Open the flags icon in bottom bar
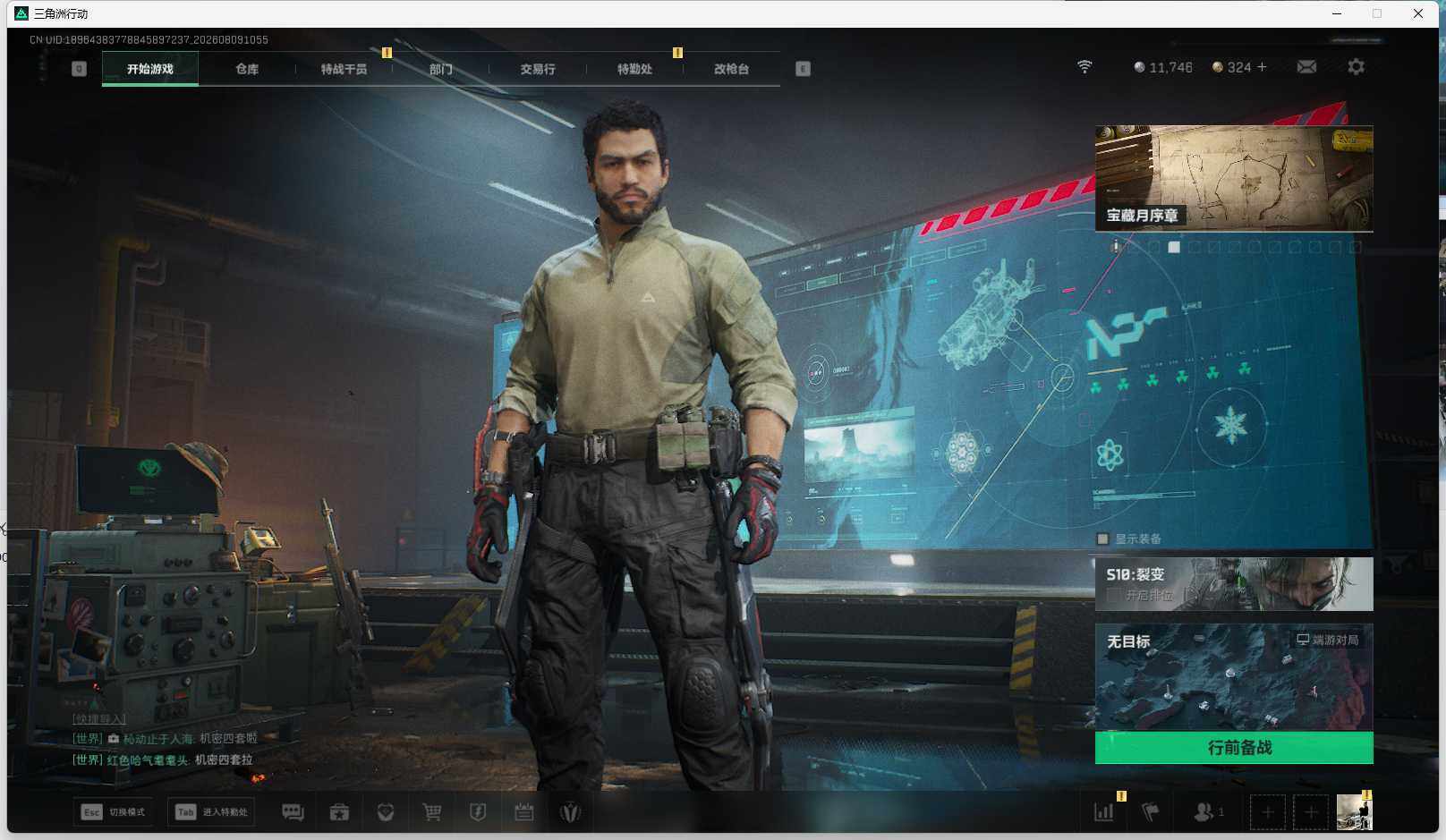This screenshot has height=840, width=1446. pos(1151,812)
